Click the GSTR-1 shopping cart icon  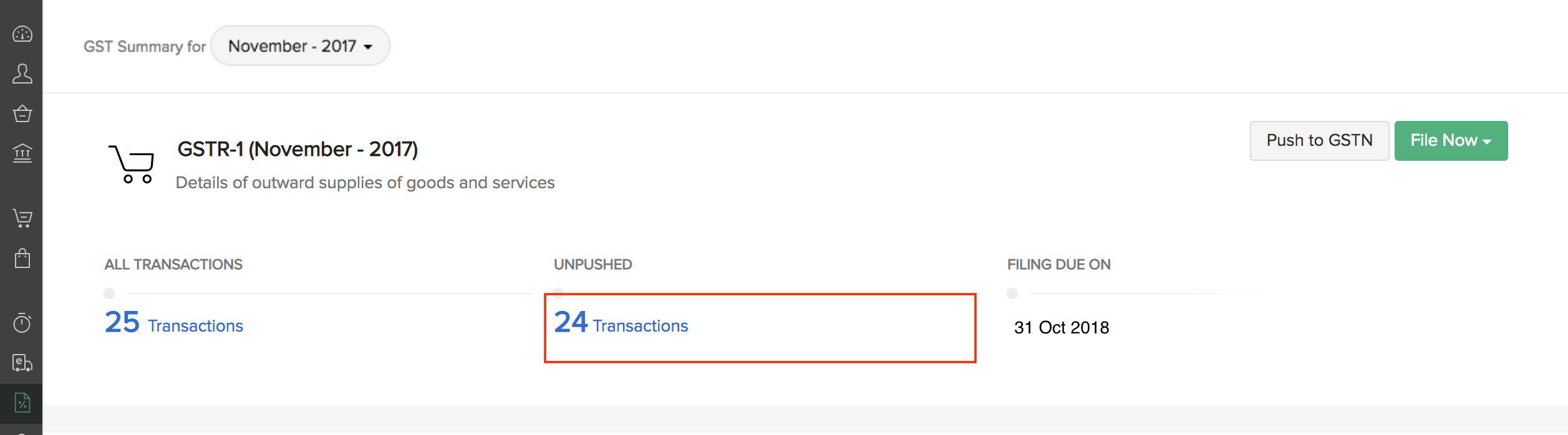click(132, 164)
